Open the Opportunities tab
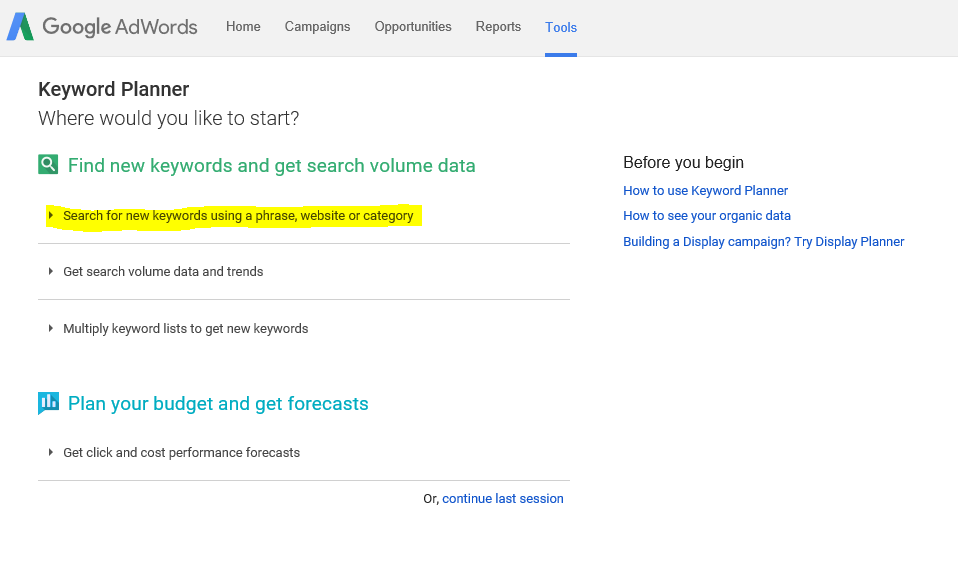958x570 pixels. 413,27
